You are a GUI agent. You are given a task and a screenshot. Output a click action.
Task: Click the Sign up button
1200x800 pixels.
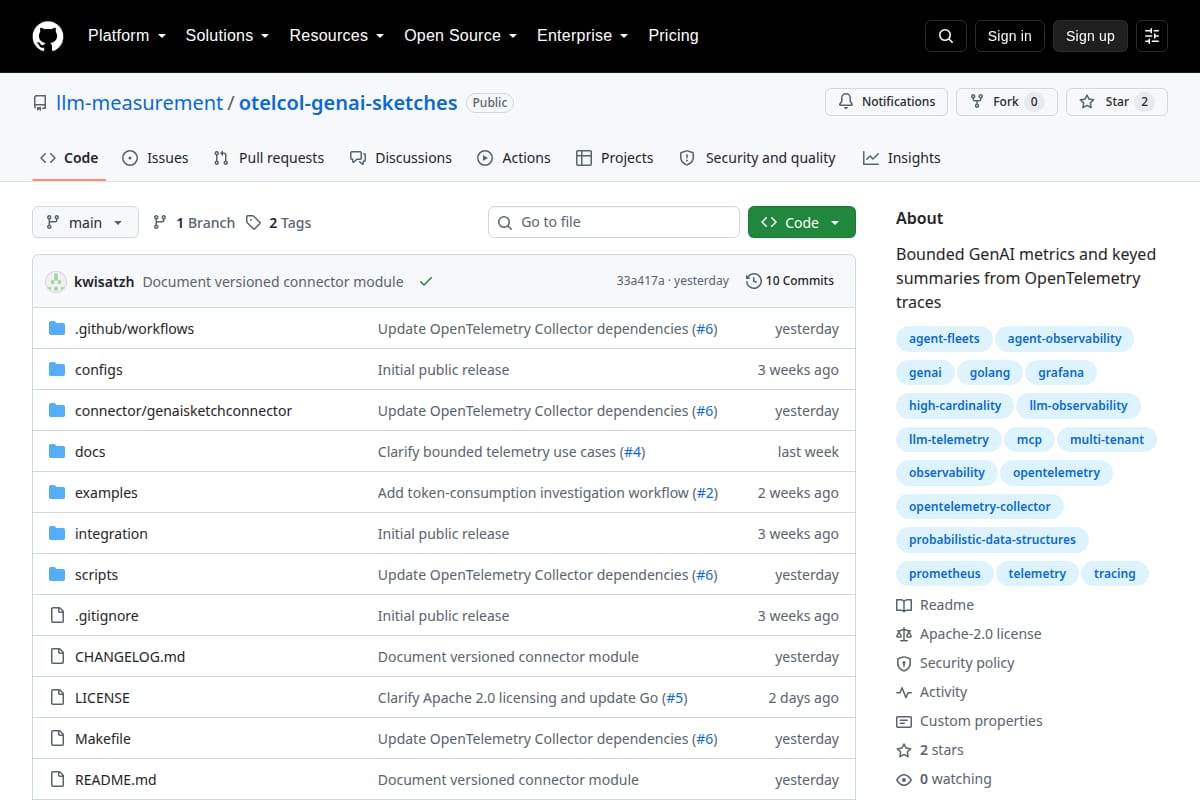pyautogui.click(x=1090, y=36)
